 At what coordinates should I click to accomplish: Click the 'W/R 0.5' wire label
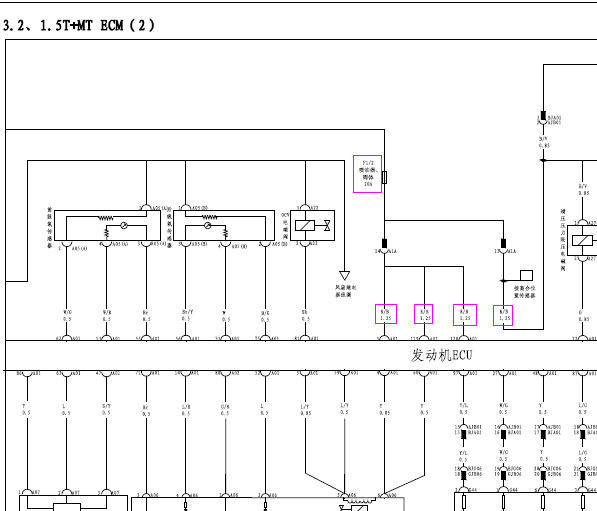coord(107,315)
